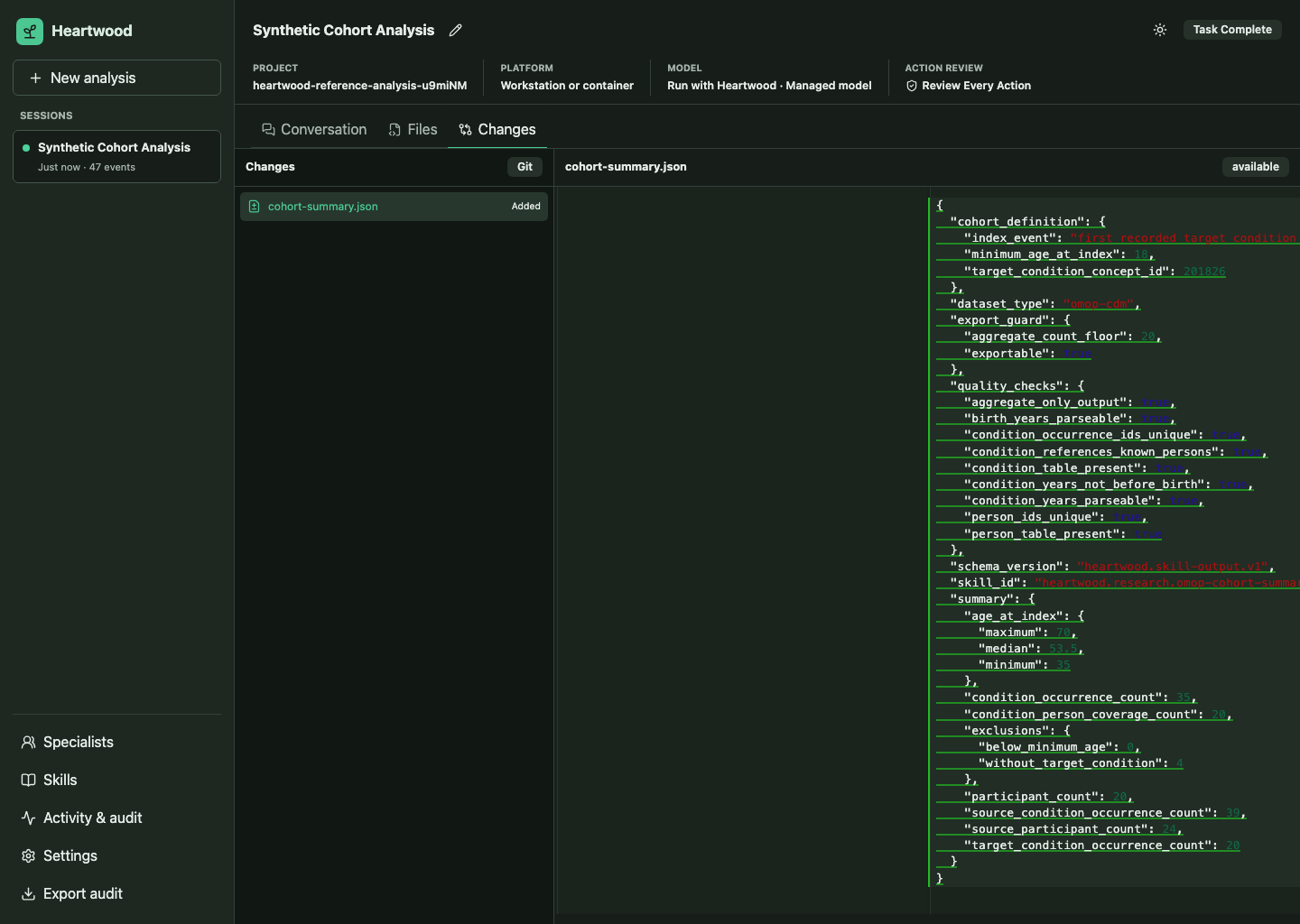Click "Just now · 47 events" session text

tap(87, 168)
